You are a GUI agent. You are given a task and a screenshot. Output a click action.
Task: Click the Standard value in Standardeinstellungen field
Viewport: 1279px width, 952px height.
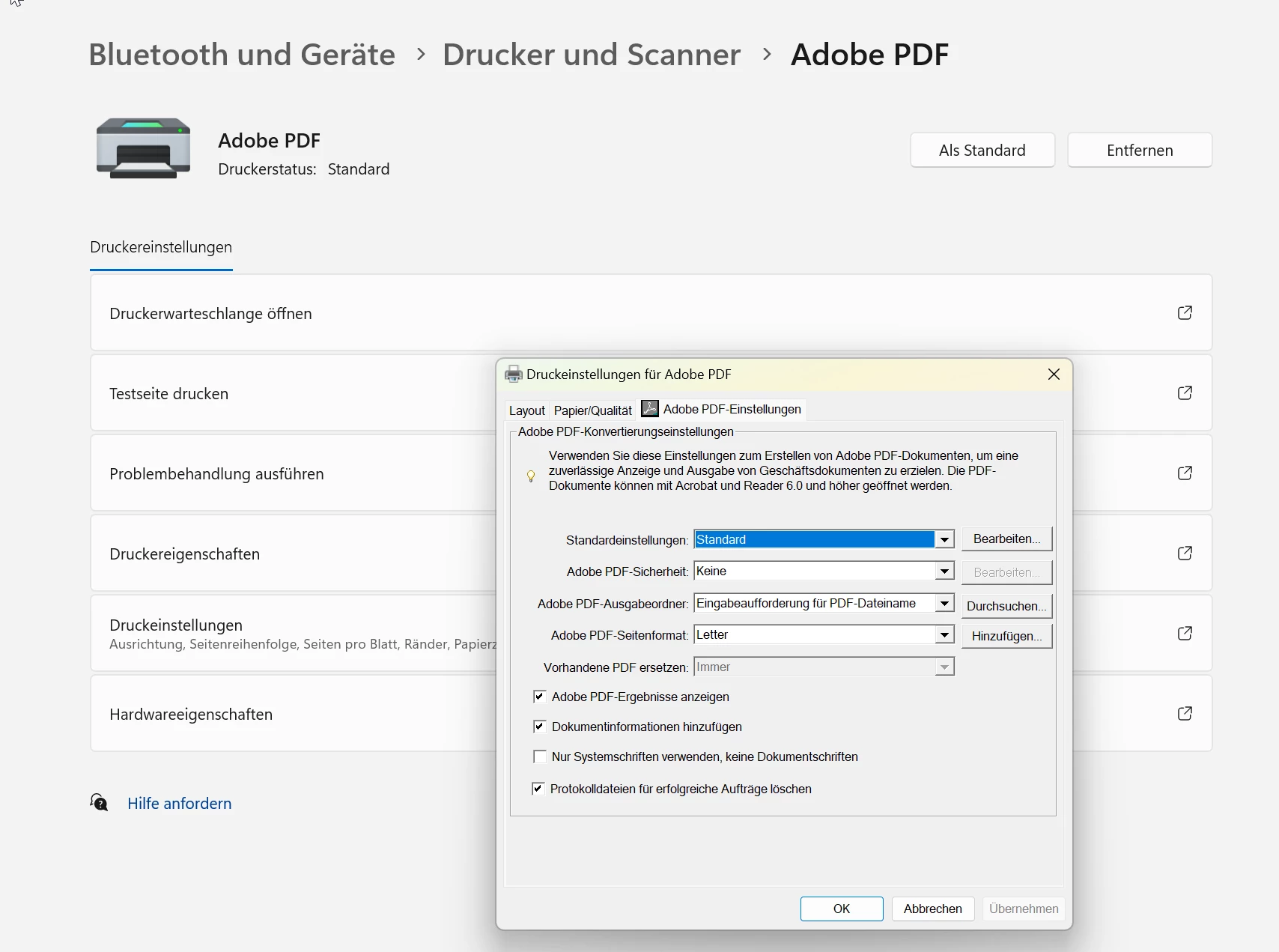coord(814,539)
